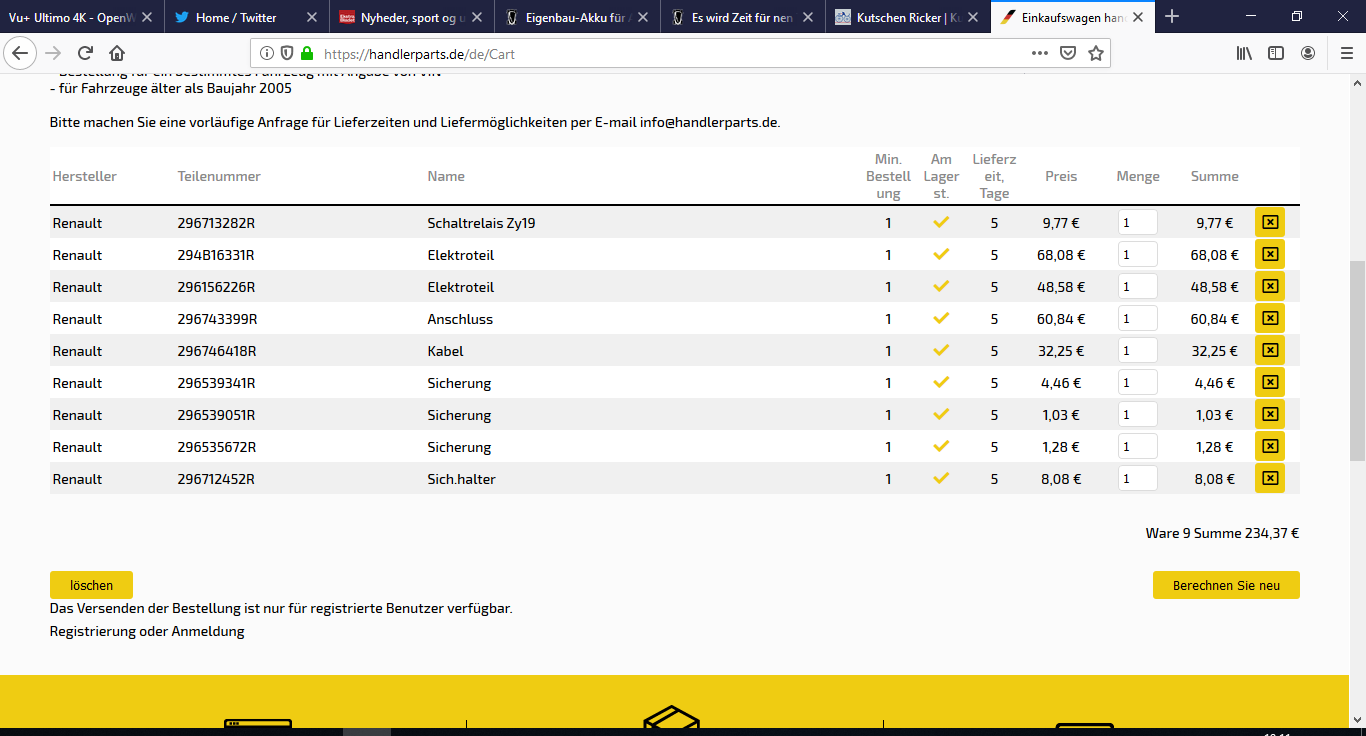Open the Firefox library view
The height and width of the screenshot is (736, 1366).
click(x=1244, y=53)
